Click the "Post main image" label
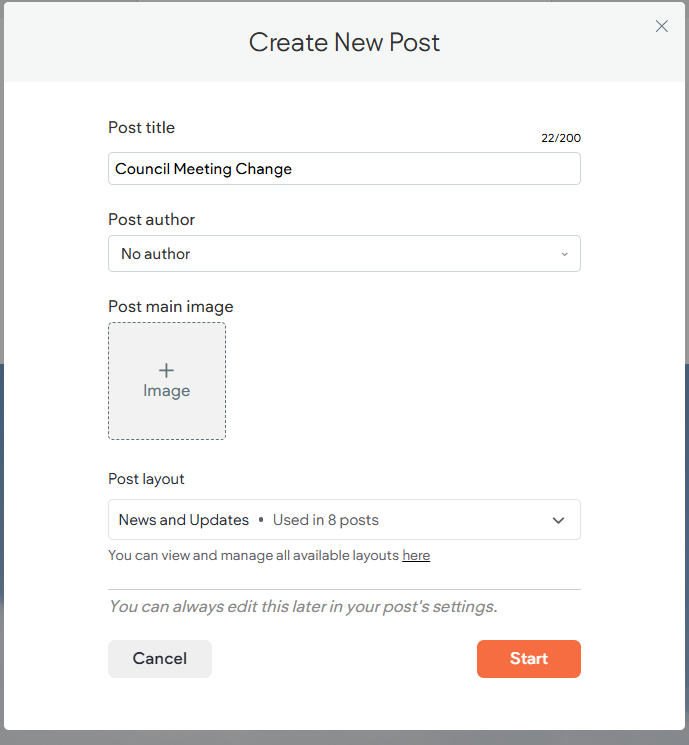The width and height of the screenshot is (689, 745). [170, 306]
